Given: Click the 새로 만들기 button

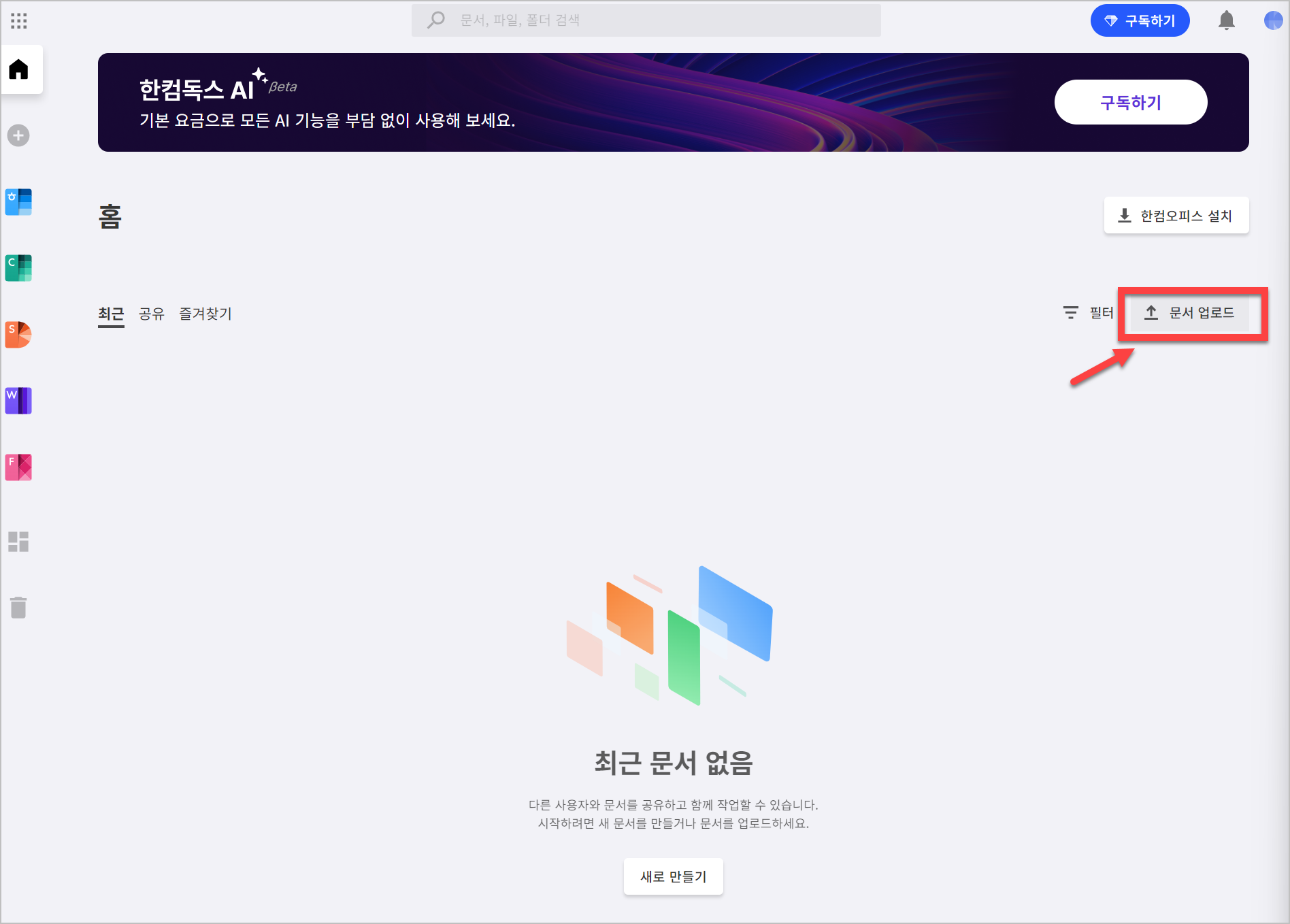Looking at the screenshot, I should [x=674, y=876].
